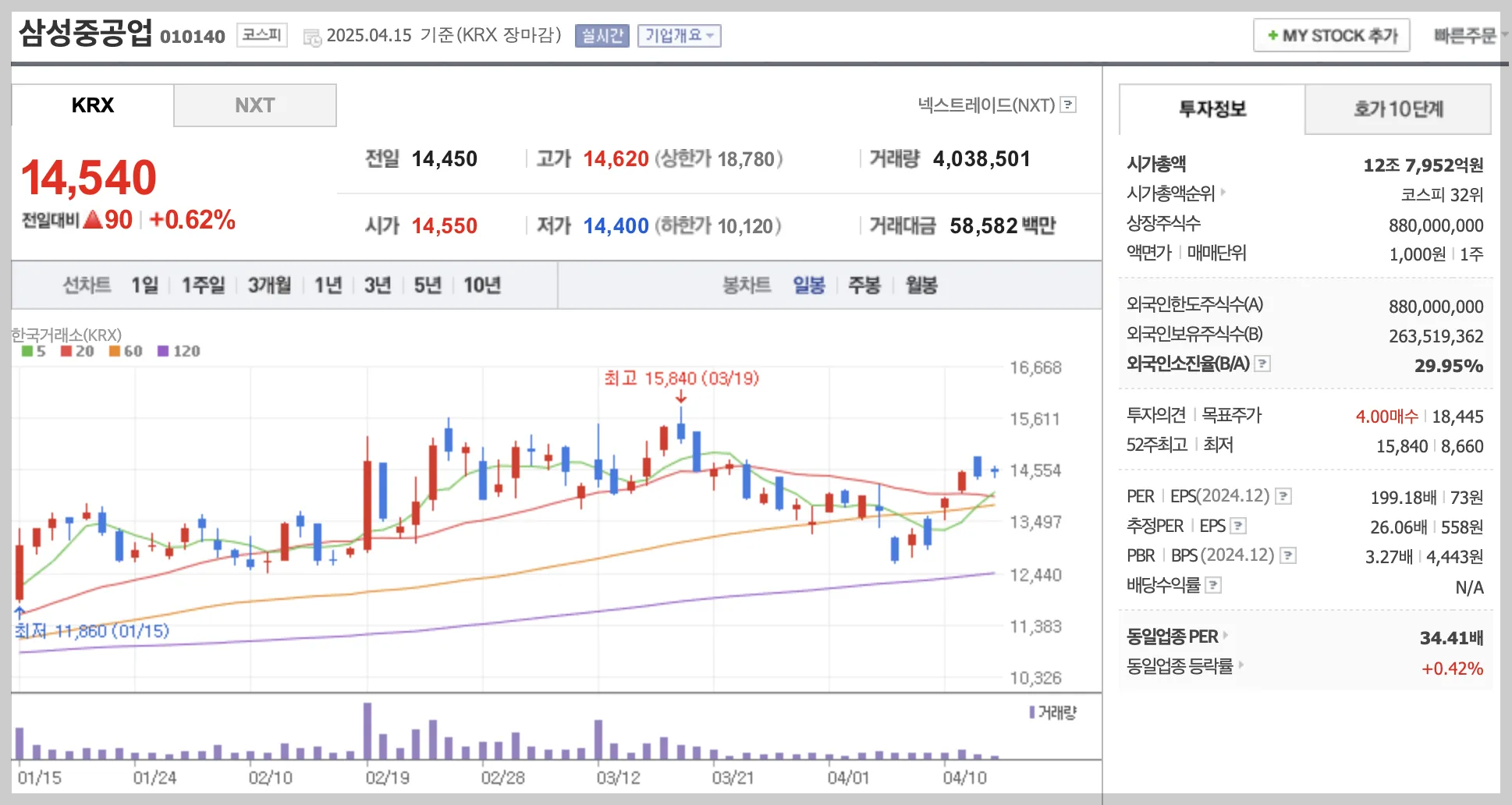Switch to the NXT tab
Screen dimensions: 1512x805
coord(255,105)
